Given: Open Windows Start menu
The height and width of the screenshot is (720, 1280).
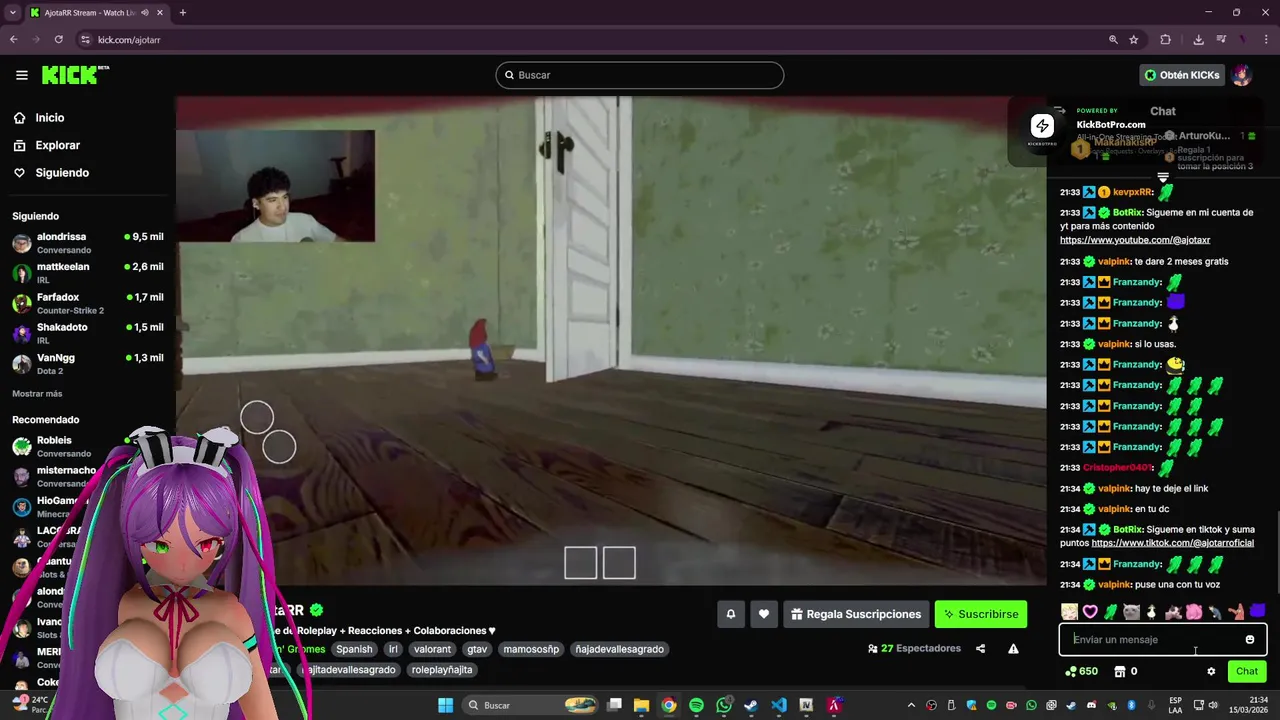Looking at the screenshot, I should (x=445, y=706).
